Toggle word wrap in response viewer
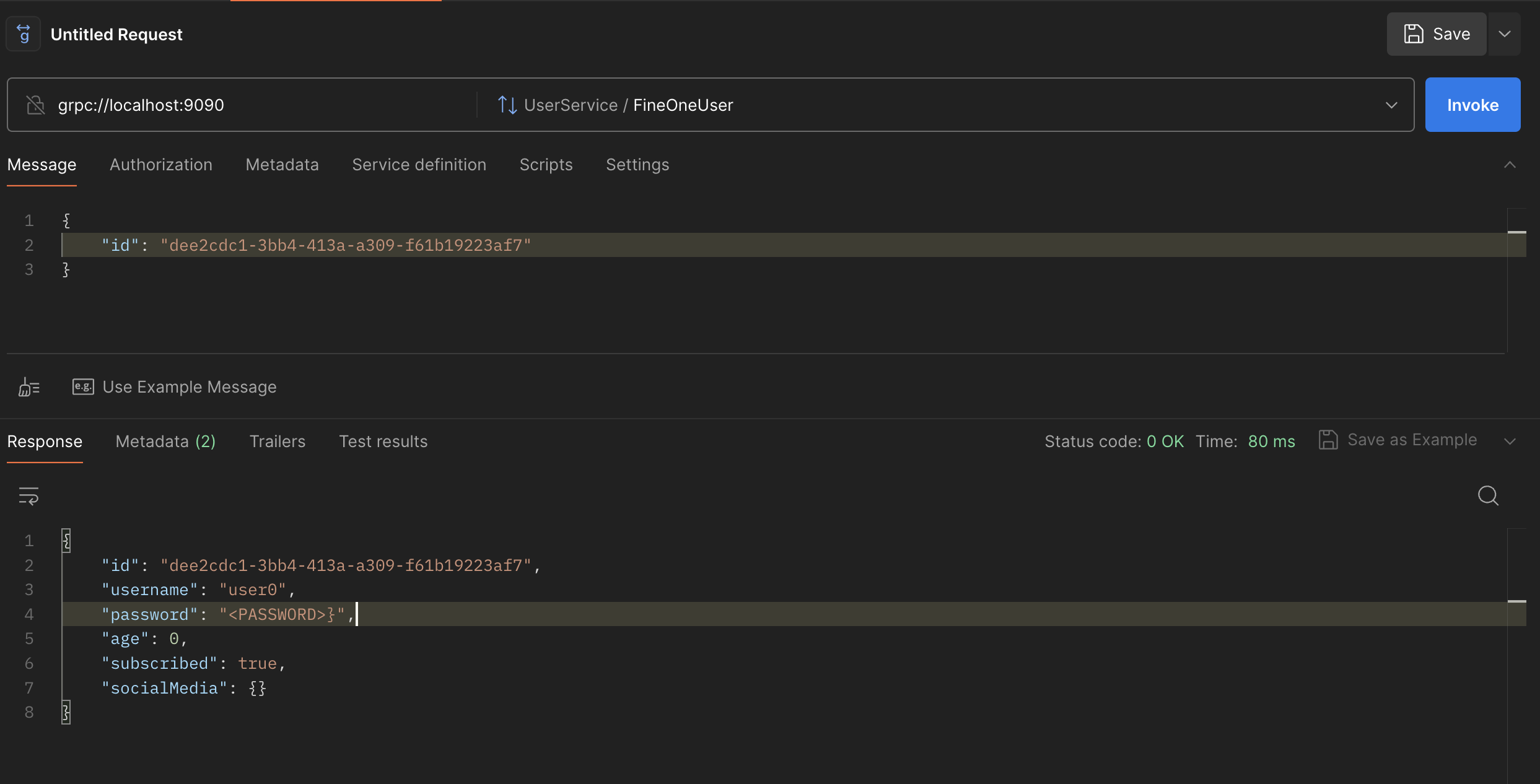 [x=28, y=496]
